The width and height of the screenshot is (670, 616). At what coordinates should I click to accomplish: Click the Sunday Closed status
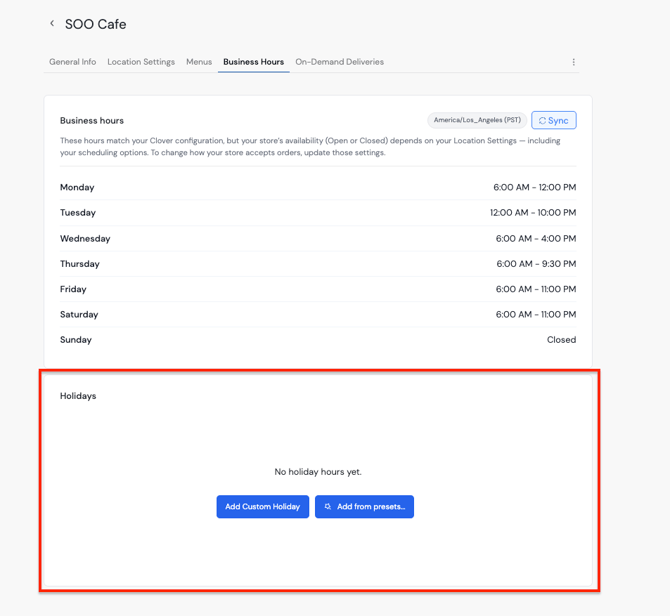(x=561, y=340)
